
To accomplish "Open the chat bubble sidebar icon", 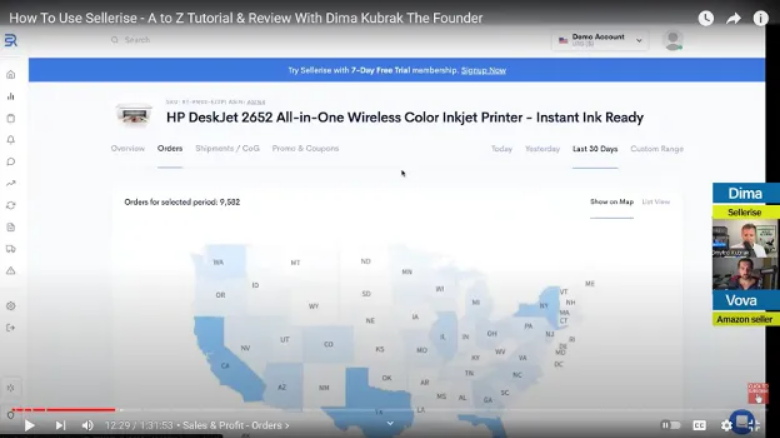I will 11,162.
